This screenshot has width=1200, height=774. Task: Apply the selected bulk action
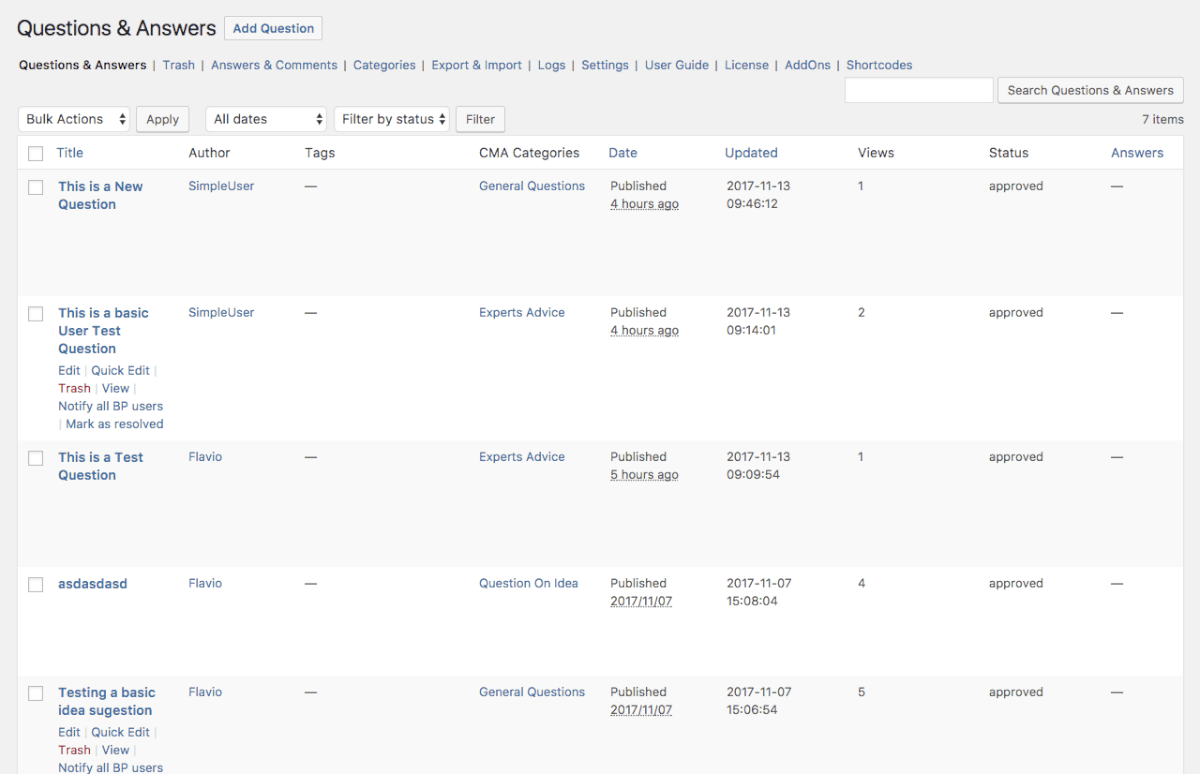(162, 119)
